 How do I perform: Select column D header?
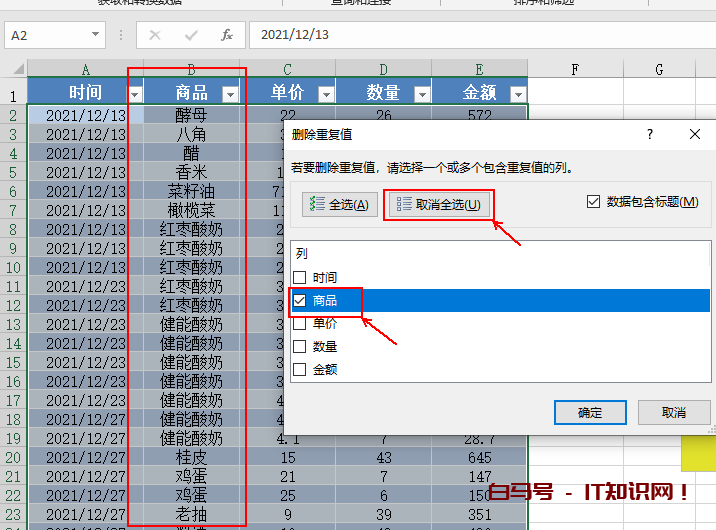383,69
